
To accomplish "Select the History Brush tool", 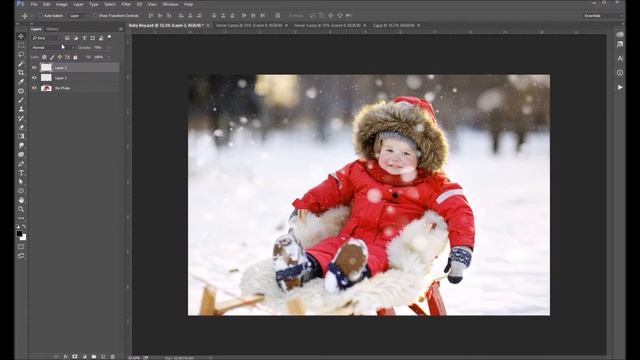I will click(x=21, y=118).
